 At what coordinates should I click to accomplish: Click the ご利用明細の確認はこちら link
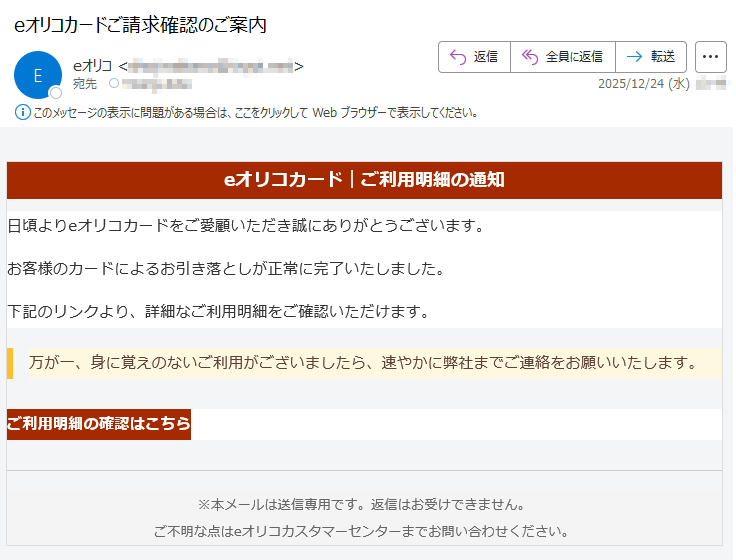(98, 423)
